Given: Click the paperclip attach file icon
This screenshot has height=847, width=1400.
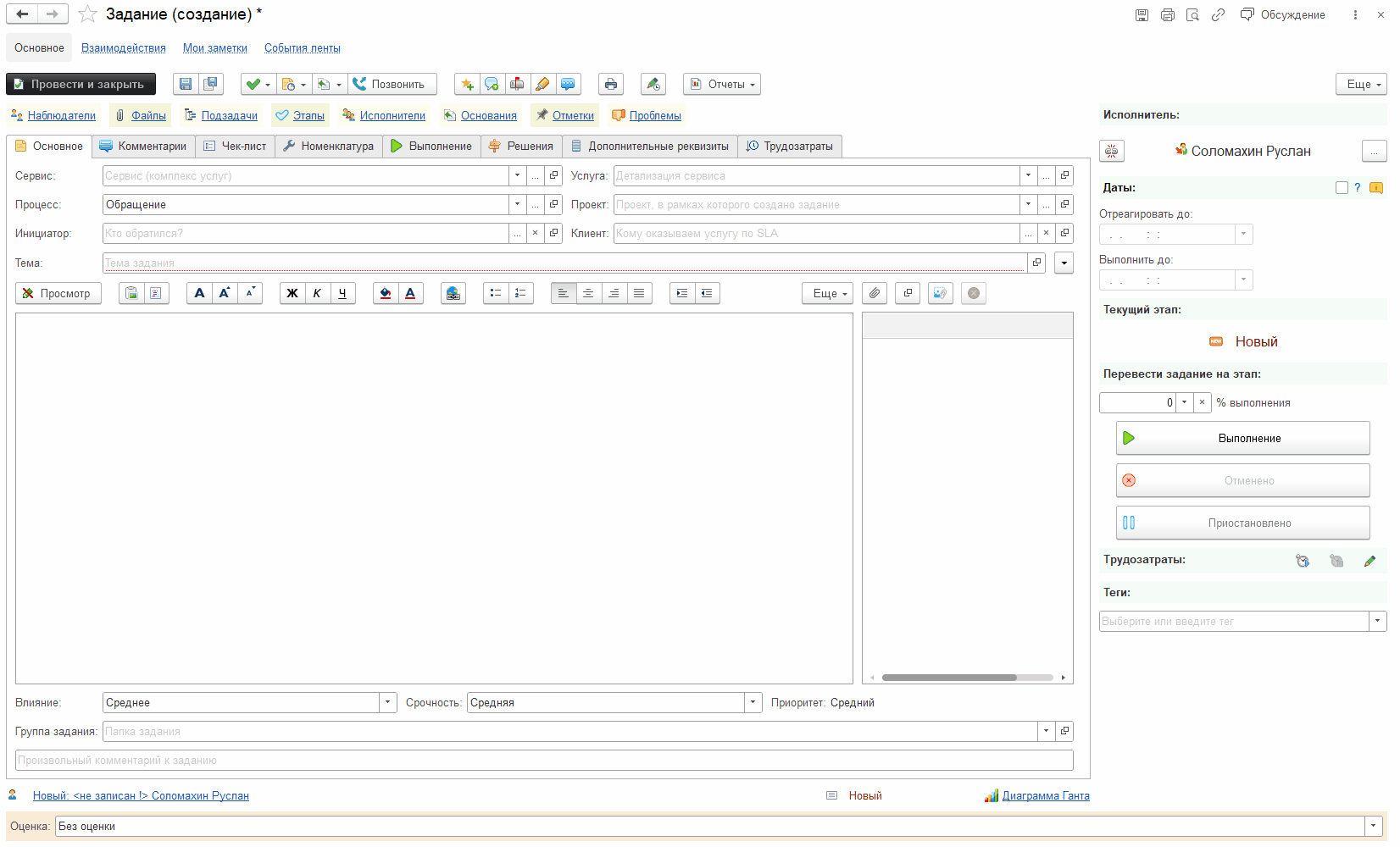Looking at the screenshot, I should click(875, 293).
